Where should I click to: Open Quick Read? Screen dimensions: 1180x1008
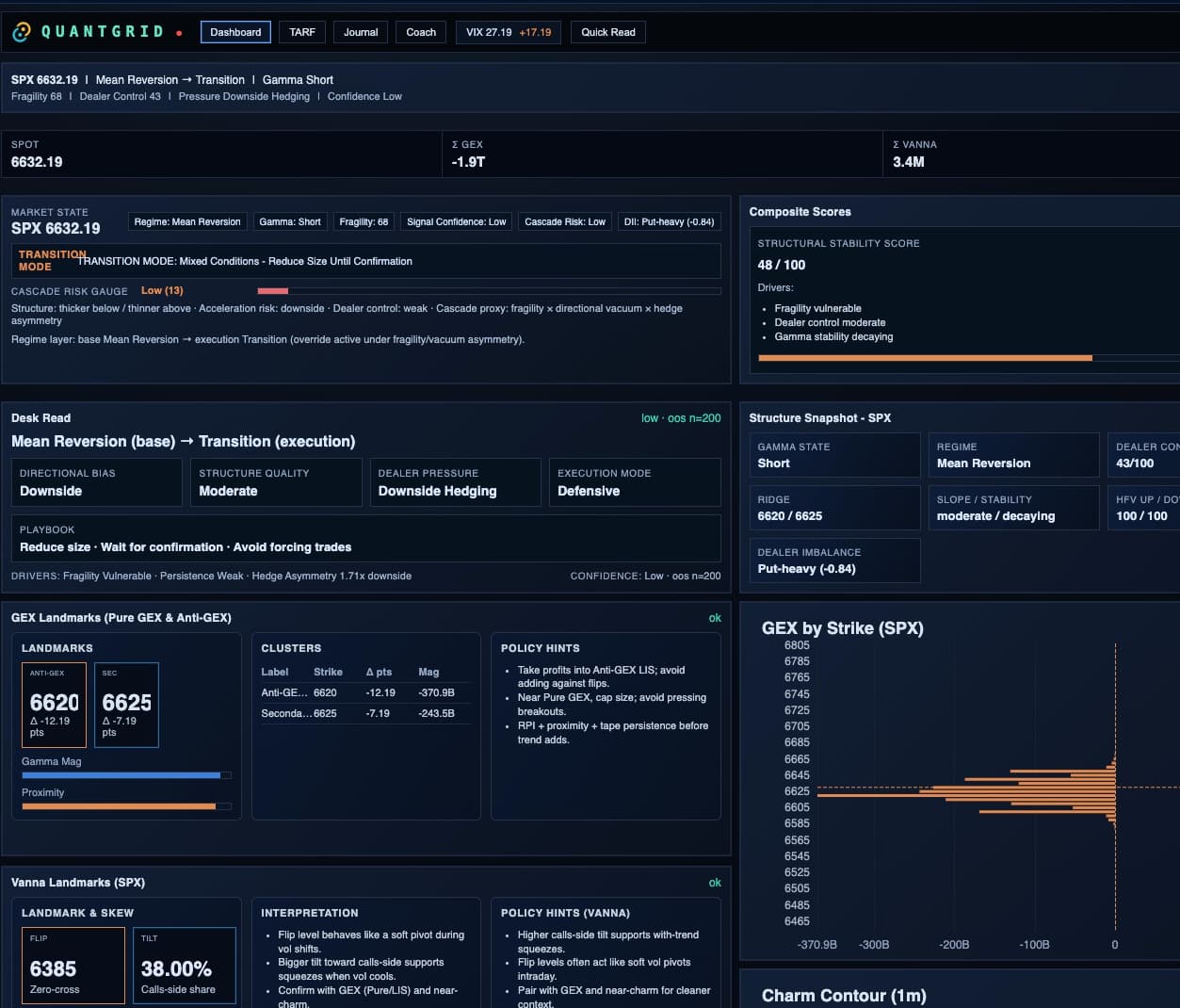tap(607, 31)
